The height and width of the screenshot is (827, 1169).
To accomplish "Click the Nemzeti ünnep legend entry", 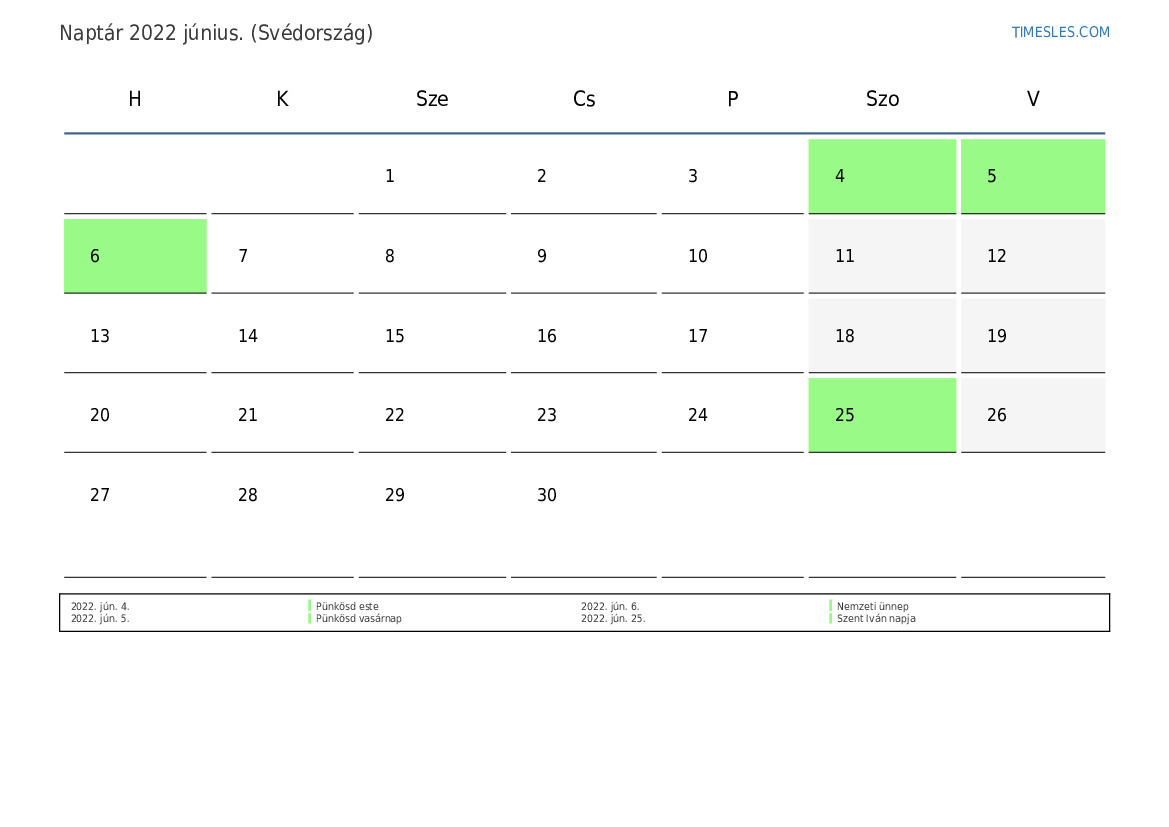I will coord(872,606).
